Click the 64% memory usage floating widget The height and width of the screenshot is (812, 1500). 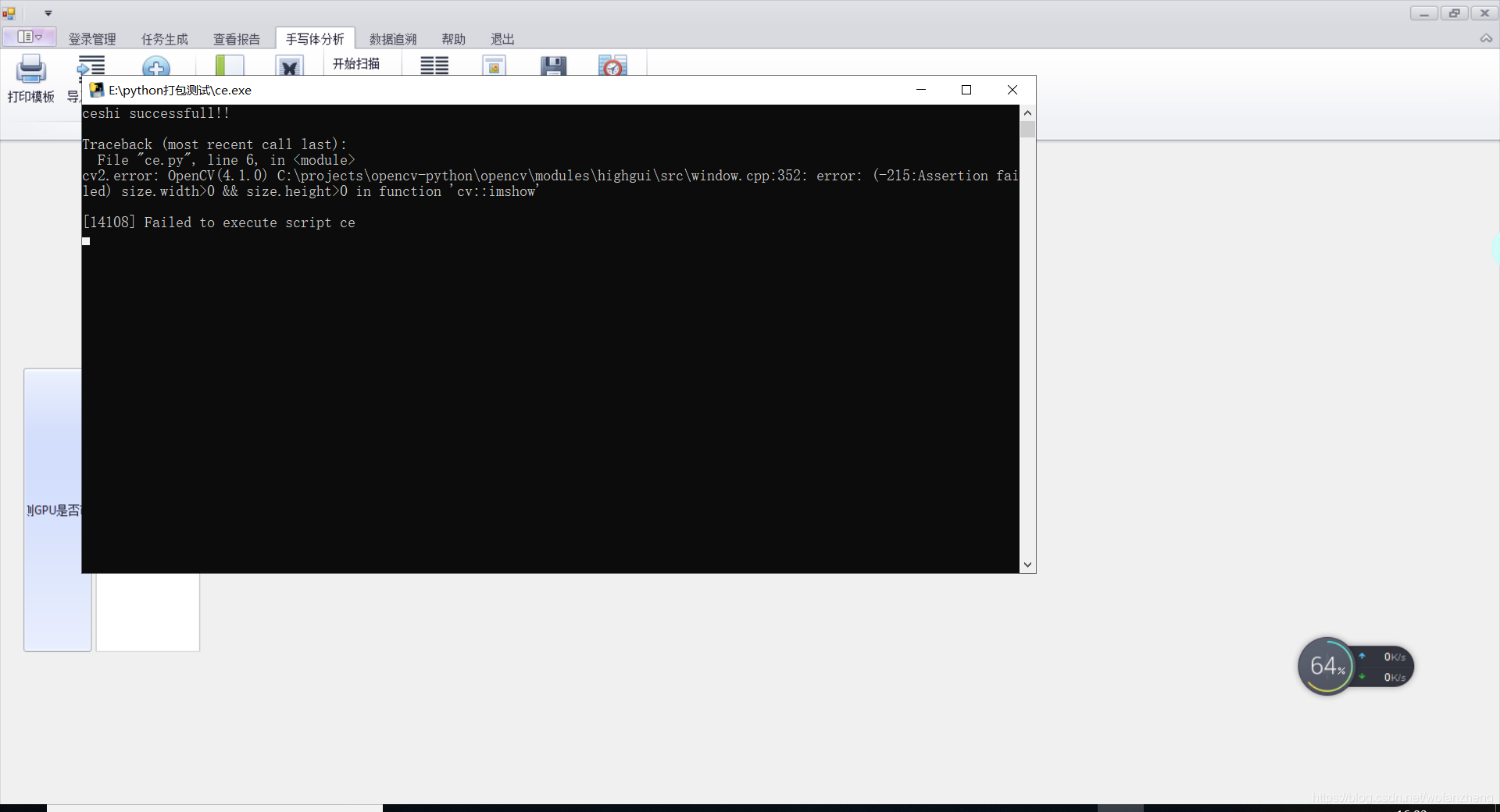click(x=1327, y=666)
